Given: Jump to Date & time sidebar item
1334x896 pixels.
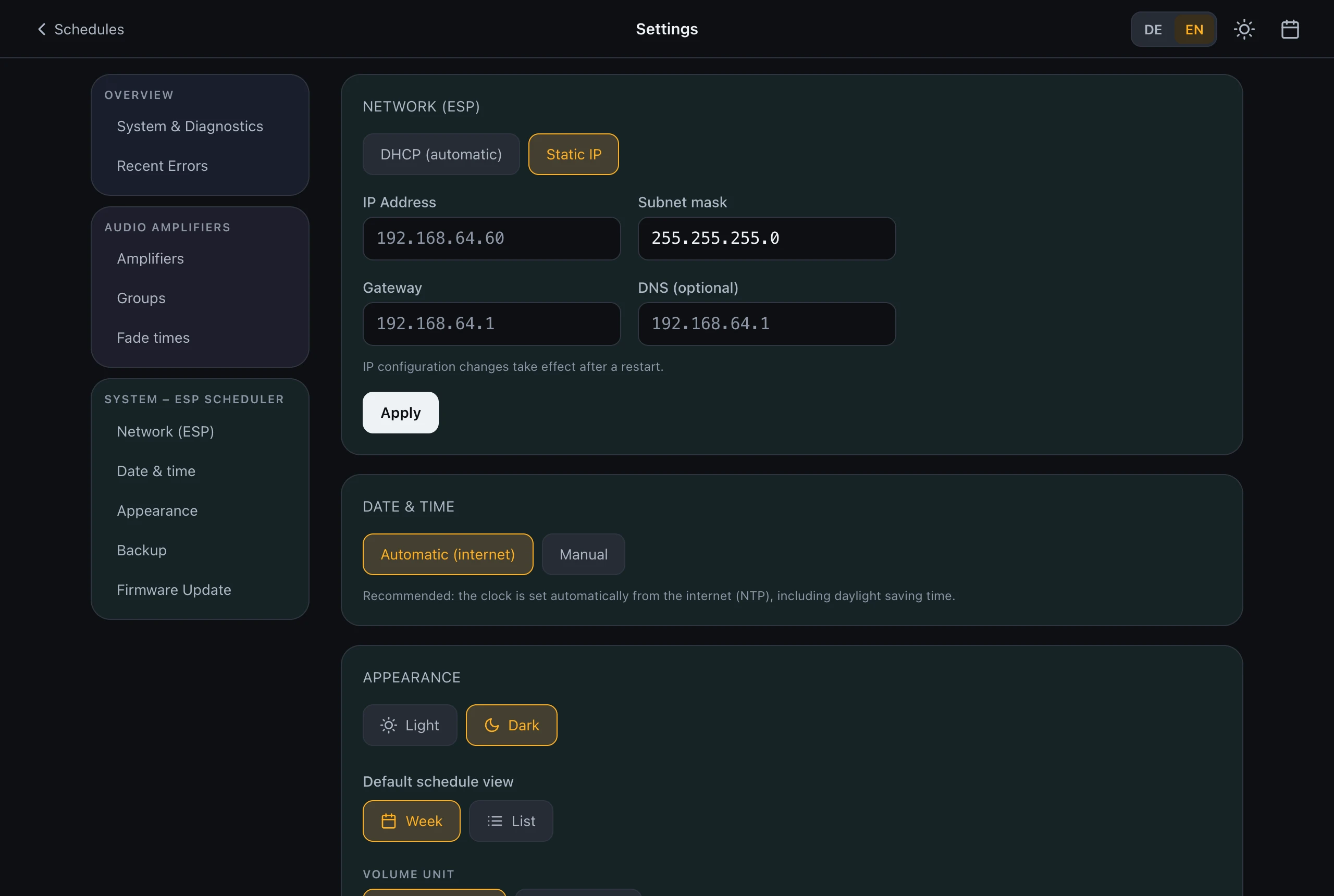Looking at the screenshot, I should point(156,471).
